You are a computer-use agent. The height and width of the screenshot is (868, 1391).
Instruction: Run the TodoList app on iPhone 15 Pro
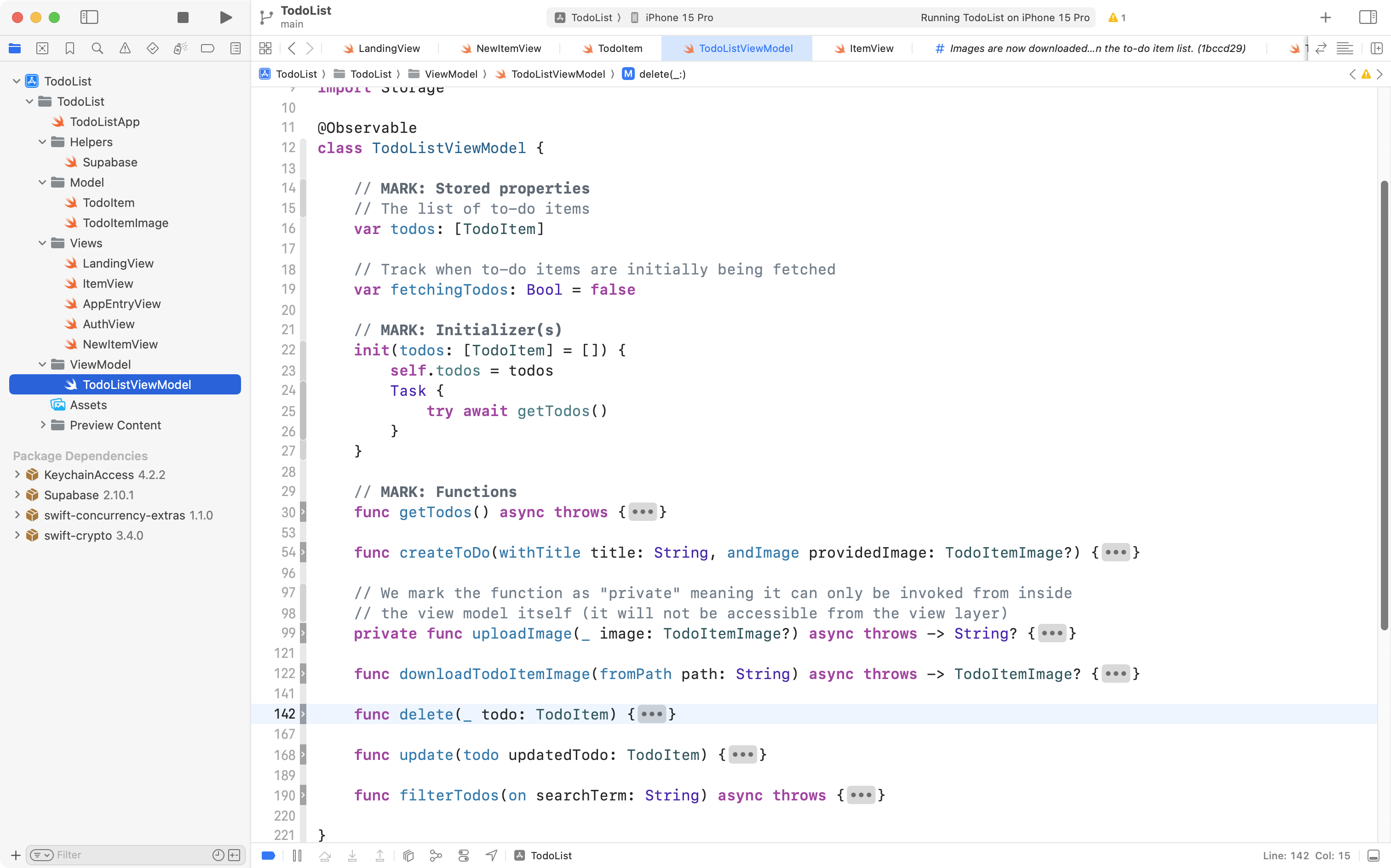pyautogui.click(x=226, y=17)
